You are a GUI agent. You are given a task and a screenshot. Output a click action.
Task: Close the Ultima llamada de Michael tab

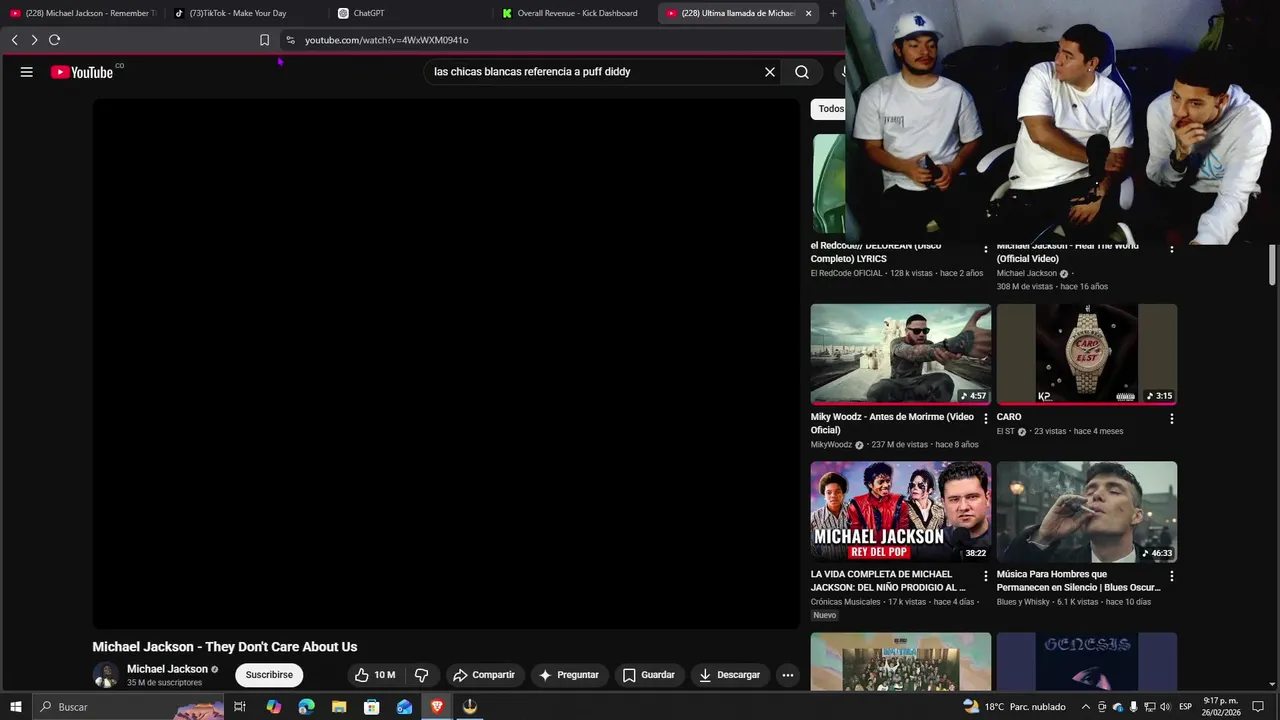pos(808,13)
